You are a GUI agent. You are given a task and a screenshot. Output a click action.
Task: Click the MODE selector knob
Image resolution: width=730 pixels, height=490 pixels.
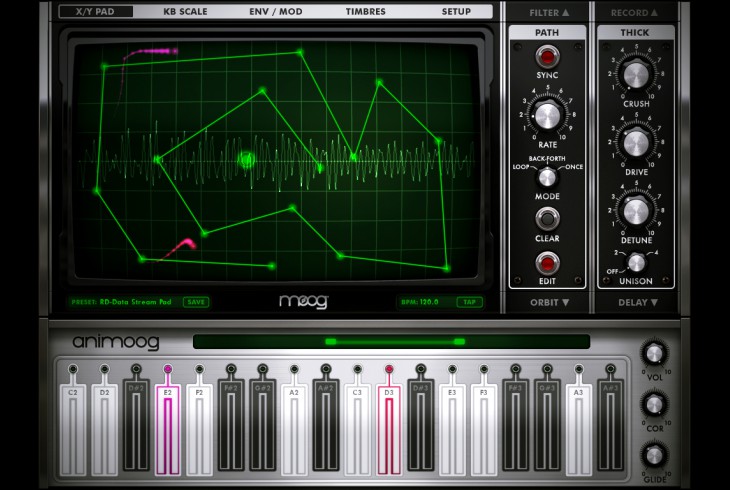pos(547,177)
